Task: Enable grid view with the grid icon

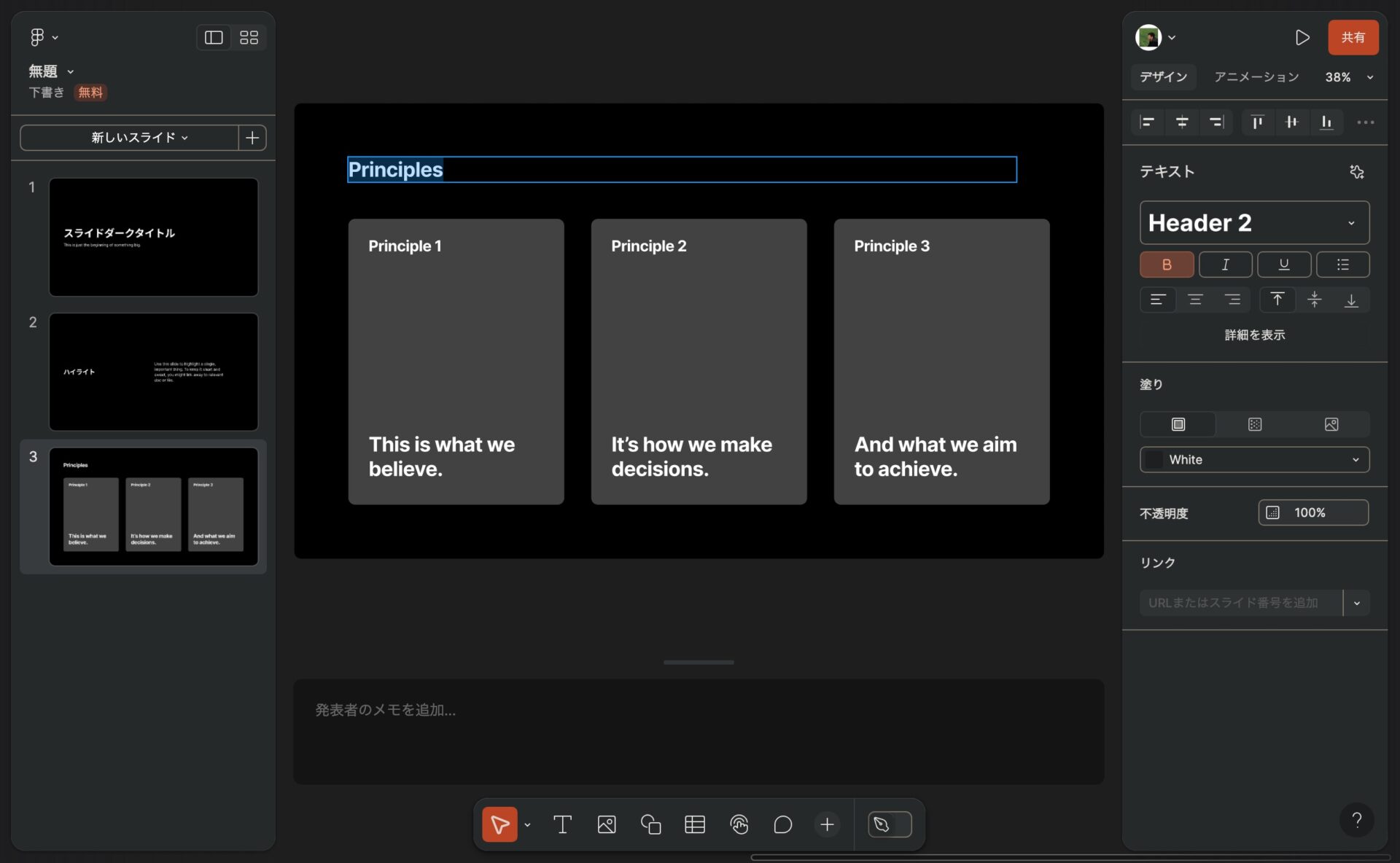Action: click(x=250, y=38)
